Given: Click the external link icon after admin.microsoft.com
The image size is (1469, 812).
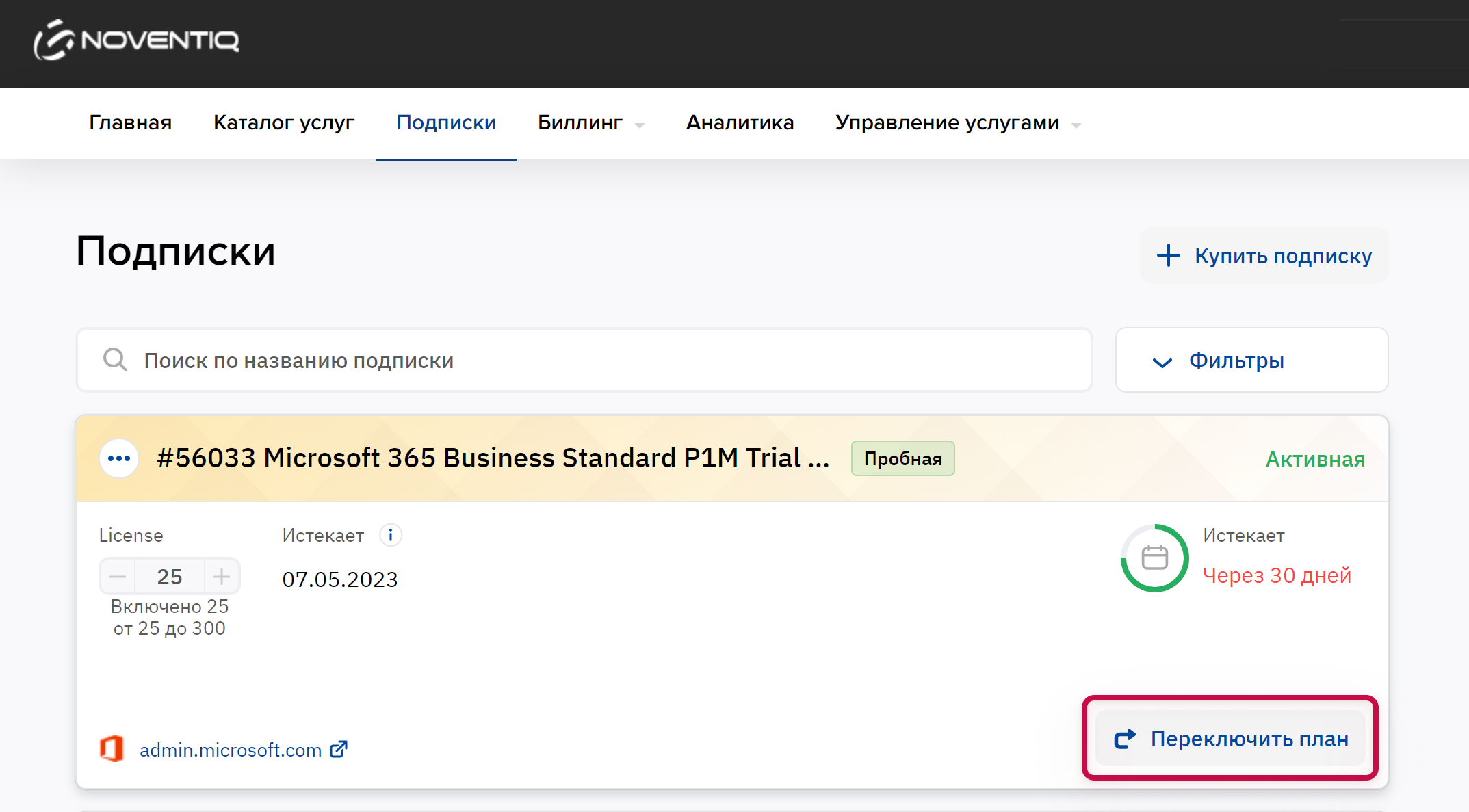Looking at the screenshot, I should (x=339, y=750).
